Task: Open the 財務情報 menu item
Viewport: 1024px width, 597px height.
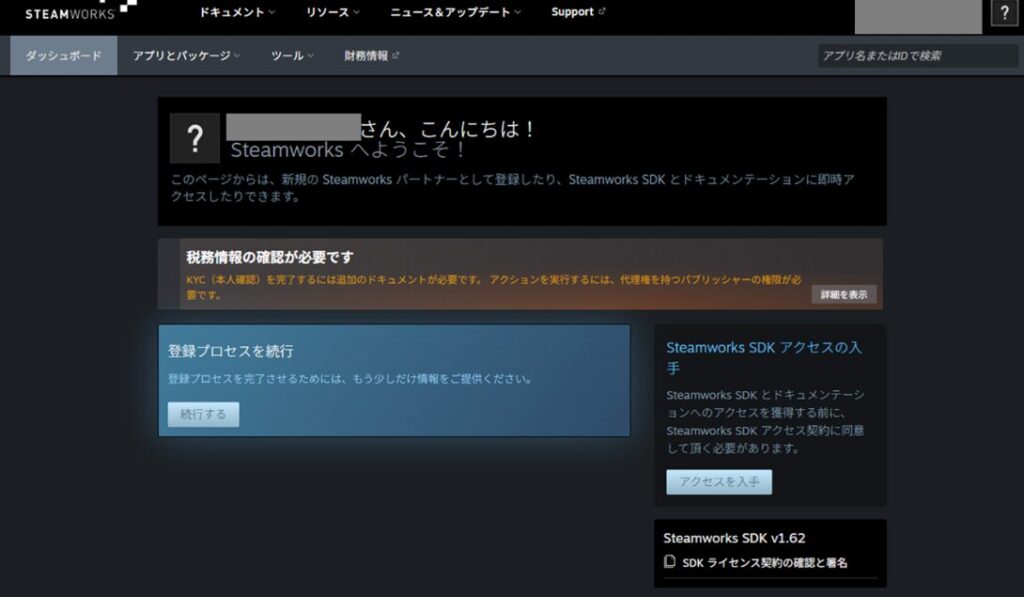Action: [x=366, y=56]
